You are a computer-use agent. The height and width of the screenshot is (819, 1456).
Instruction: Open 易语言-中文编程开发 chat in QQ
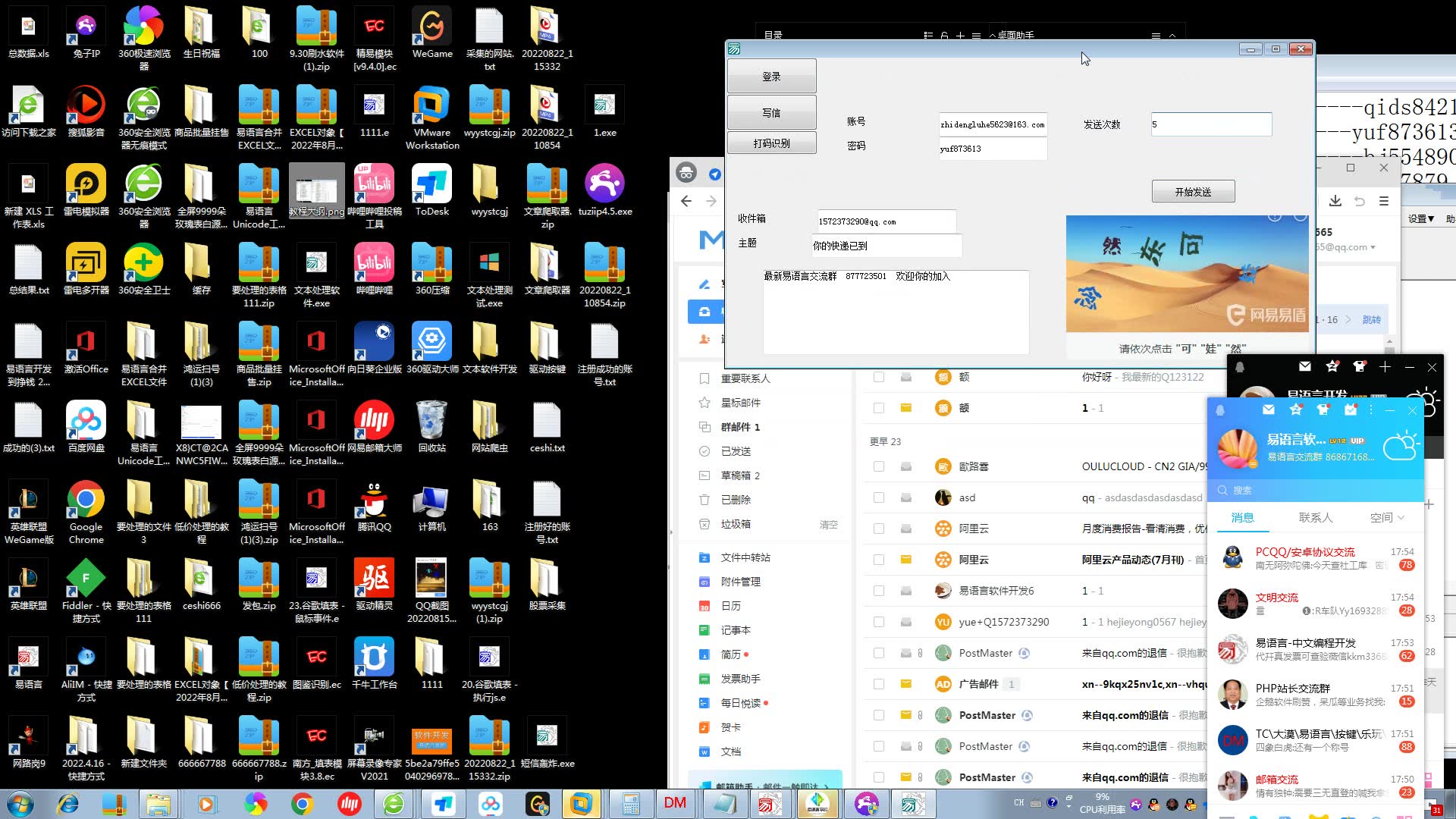point(1315,649)
